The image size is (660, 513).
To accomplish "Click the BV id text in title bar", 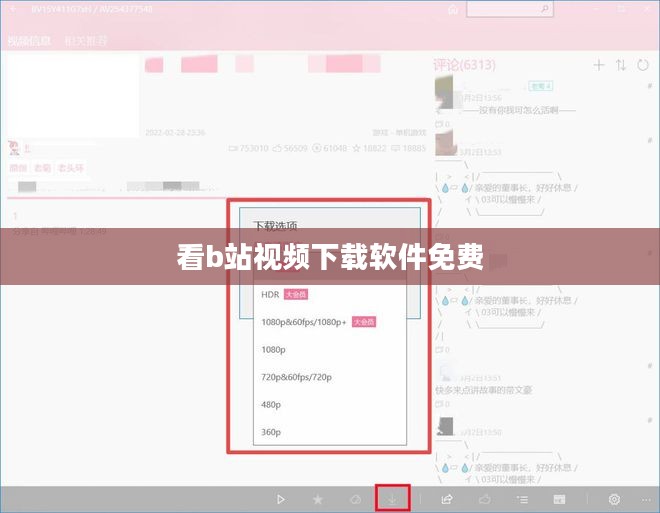I will point(92,9).
